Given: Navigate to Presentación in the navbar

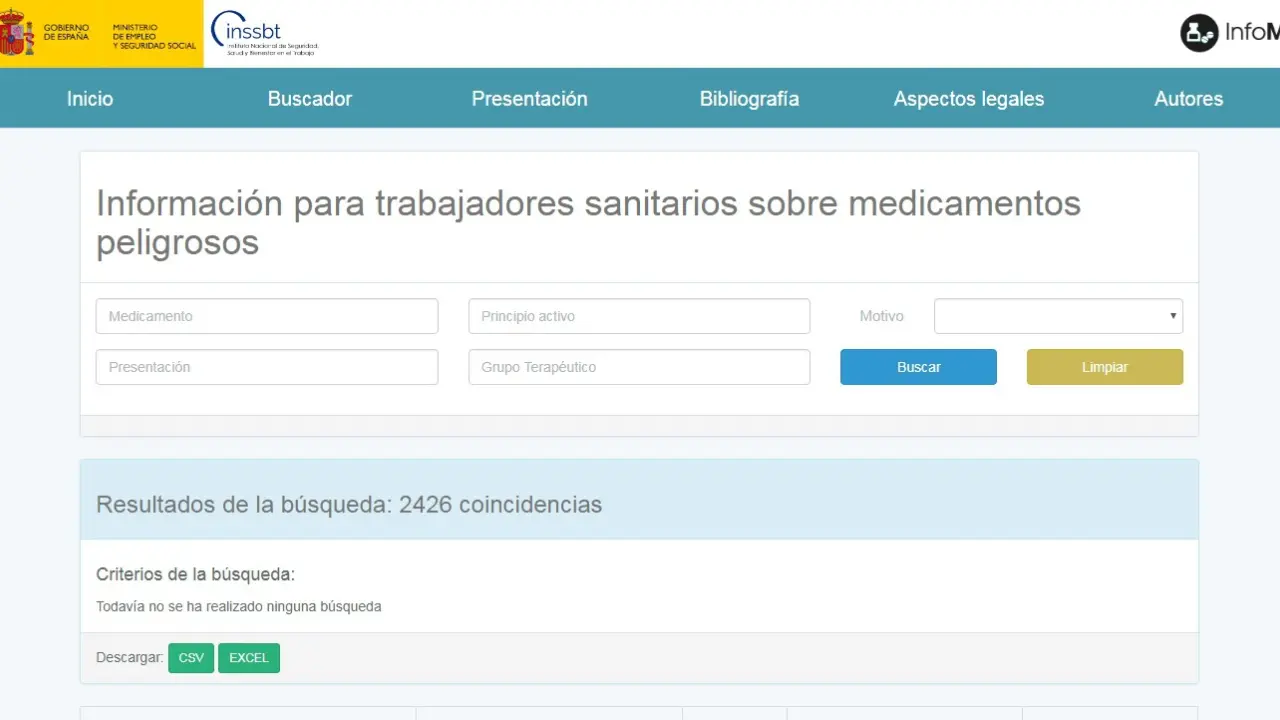Looking at the screenshot, I should tap(529, 99).
